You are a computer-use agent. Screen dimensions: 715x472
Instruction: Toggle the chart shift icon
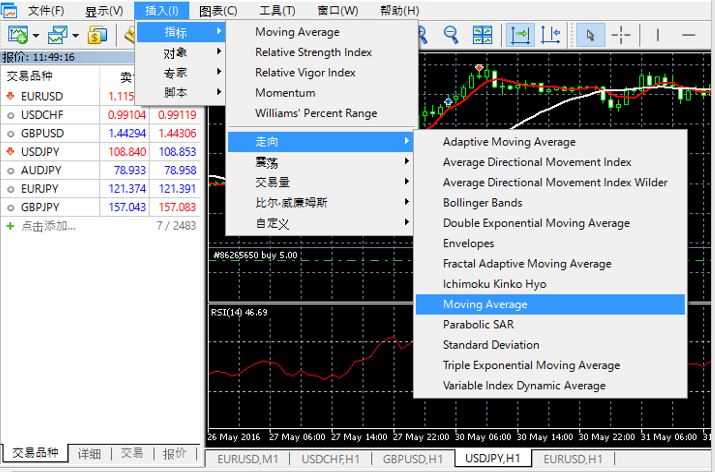[x=550, y=35]
